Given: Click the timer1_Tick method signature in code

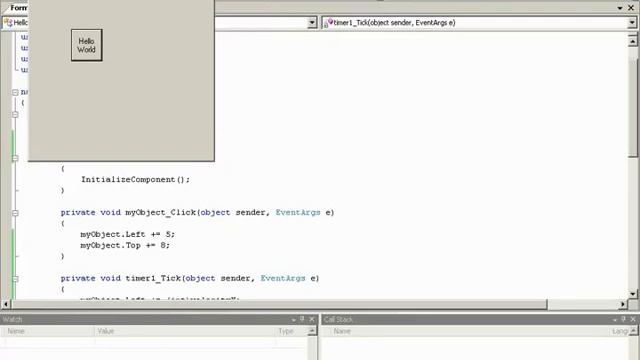Looking at the screenshot, I should (190, 278).
